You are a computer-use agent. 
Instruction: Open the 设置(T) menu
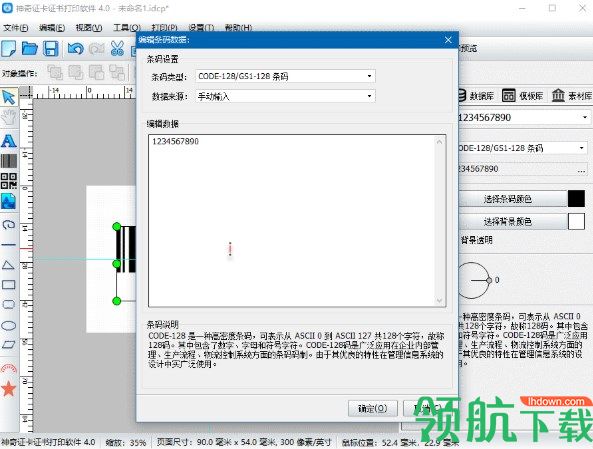tap(201, 28)
